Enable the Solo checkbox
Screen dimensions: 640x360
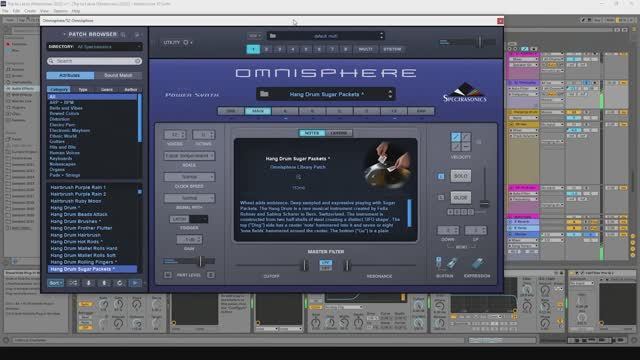(x=441, y=176)
